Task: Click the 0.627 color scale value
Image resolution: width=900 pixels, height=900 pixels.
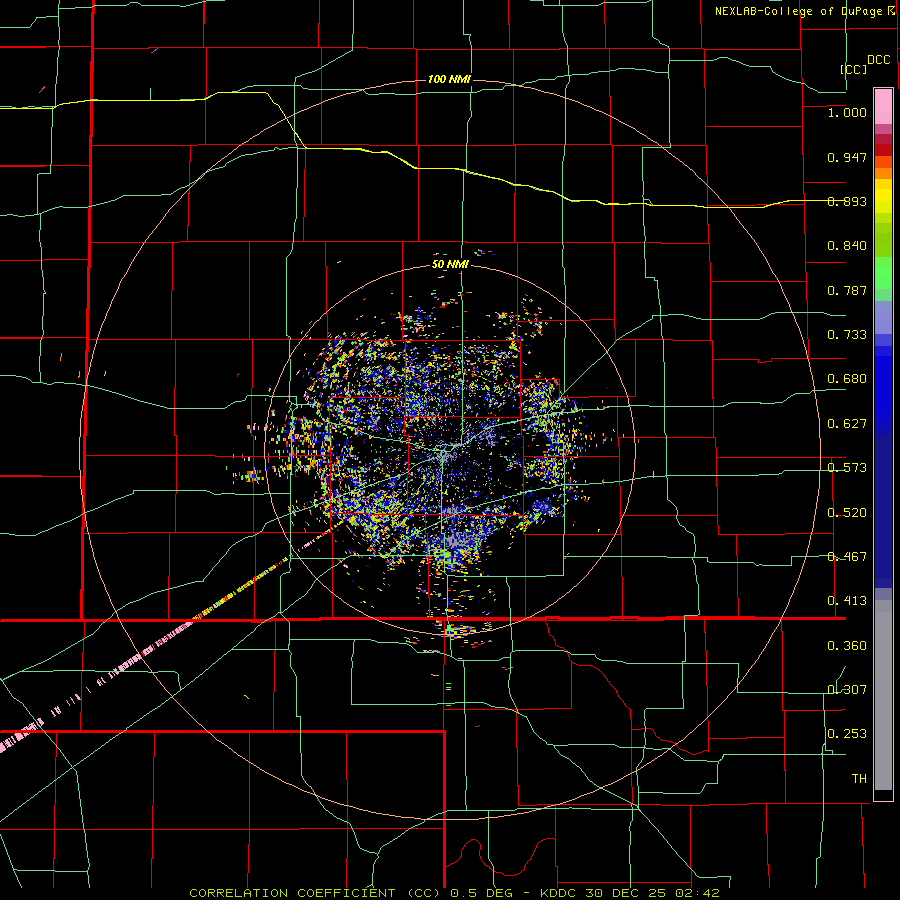Action: pos(847,424)
